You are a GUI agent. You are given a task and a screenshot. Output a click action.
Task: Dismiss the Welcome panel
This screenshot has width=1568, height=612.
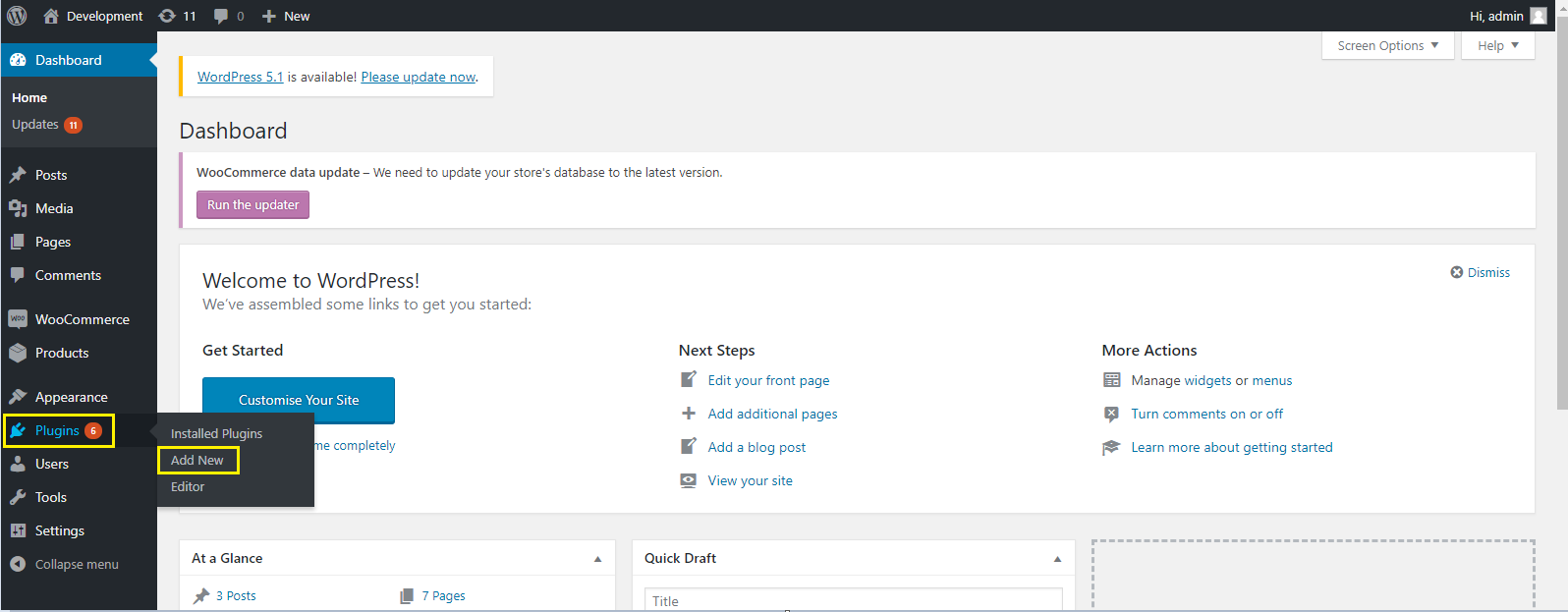coord(1481,272)
